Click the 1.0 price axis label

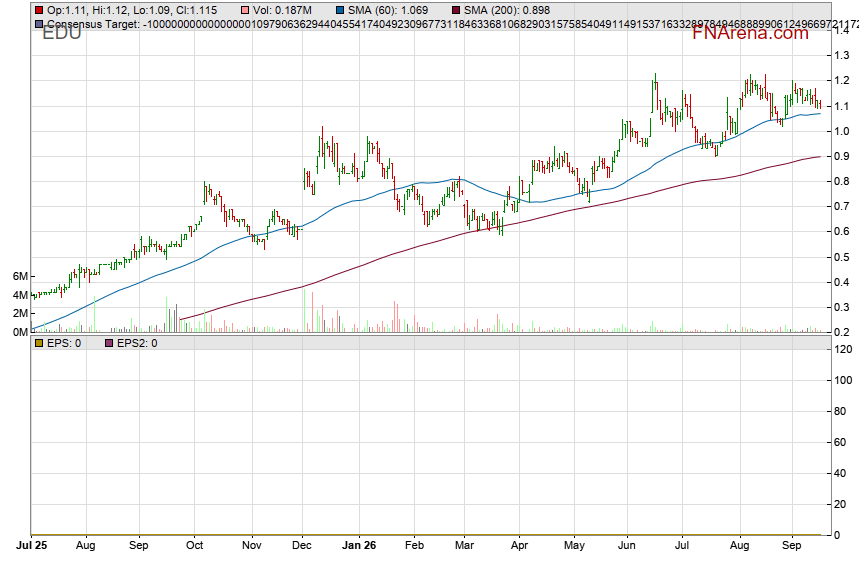841,131
